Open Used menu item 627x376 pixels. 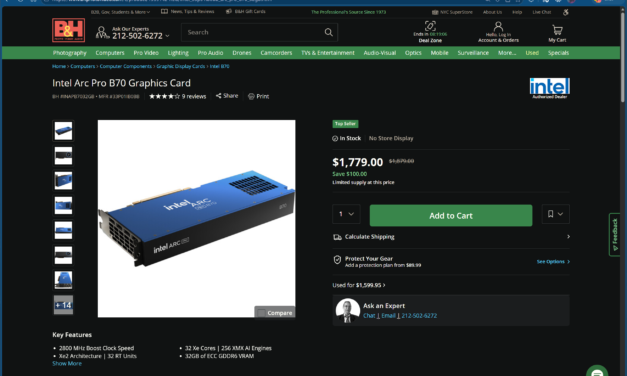(532, 53)
